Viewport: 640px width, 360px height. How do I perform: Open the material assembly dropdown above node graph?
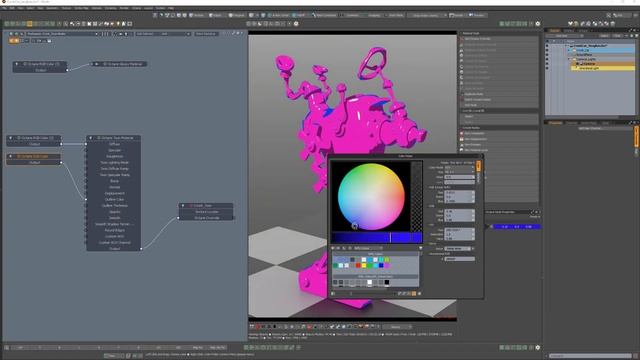(62, 34)
